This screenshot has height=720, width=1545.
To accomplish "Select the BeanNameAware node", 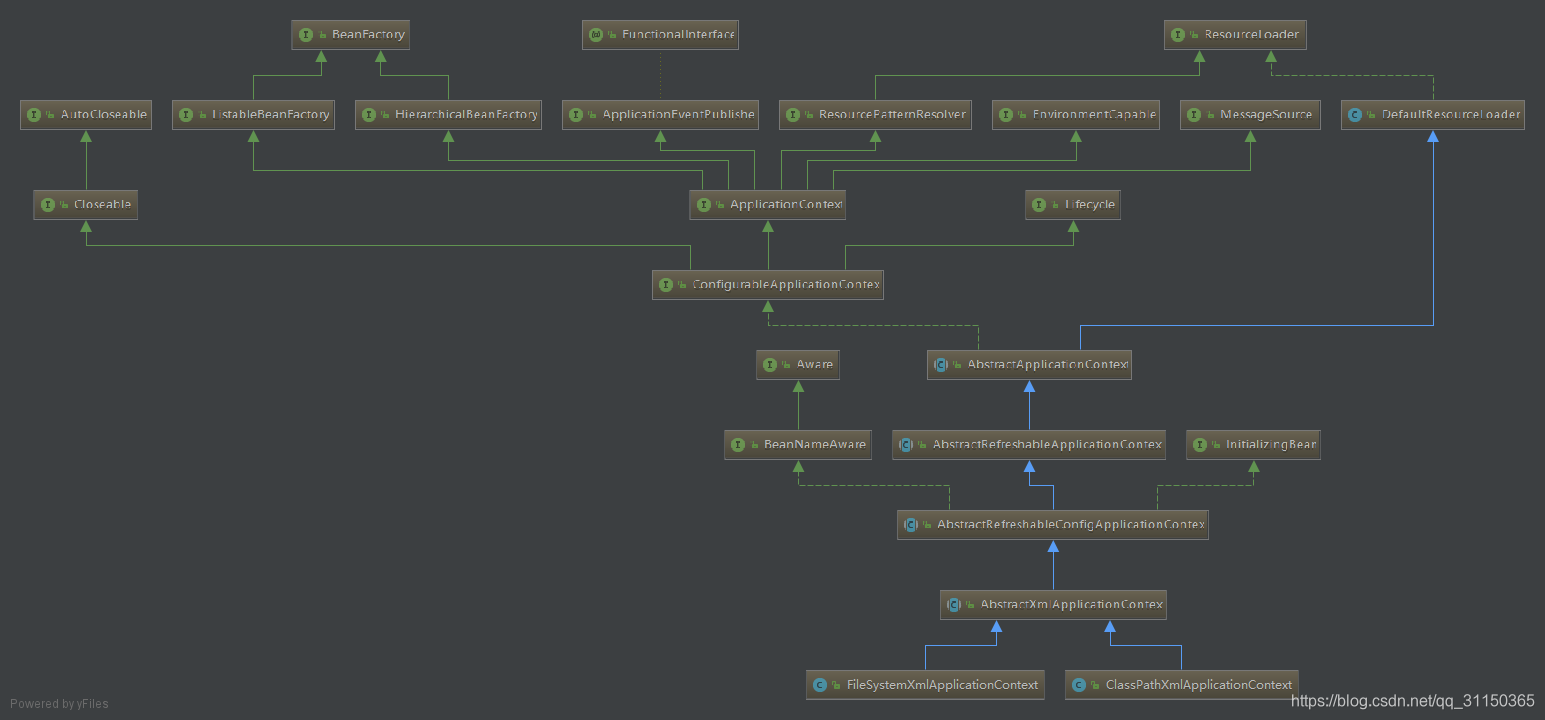I will (x=797, y=445).
